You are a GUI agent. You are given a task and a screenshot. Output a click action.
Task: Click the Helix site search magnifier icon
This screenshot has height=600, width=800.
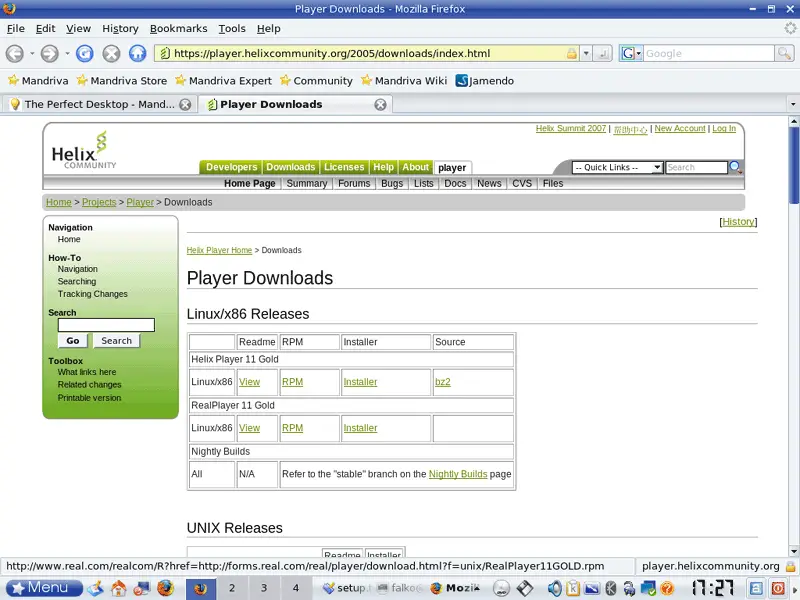(735, 167)
